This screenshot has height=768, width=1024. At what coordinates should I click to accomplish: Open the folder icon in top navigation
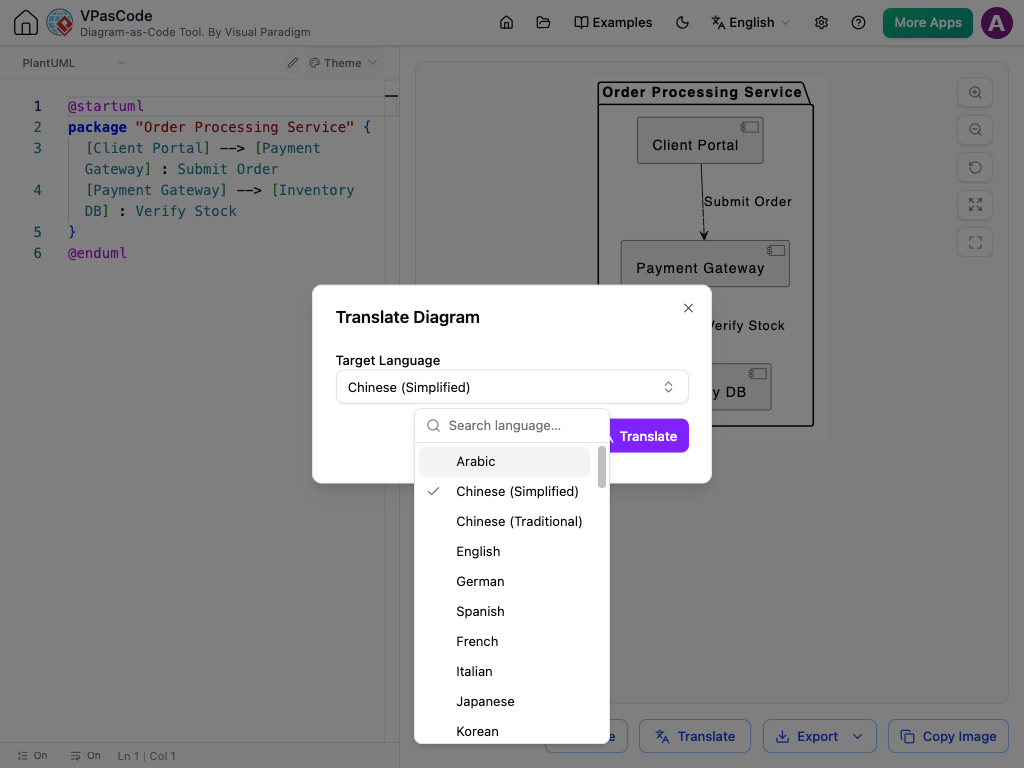(543, 22)
